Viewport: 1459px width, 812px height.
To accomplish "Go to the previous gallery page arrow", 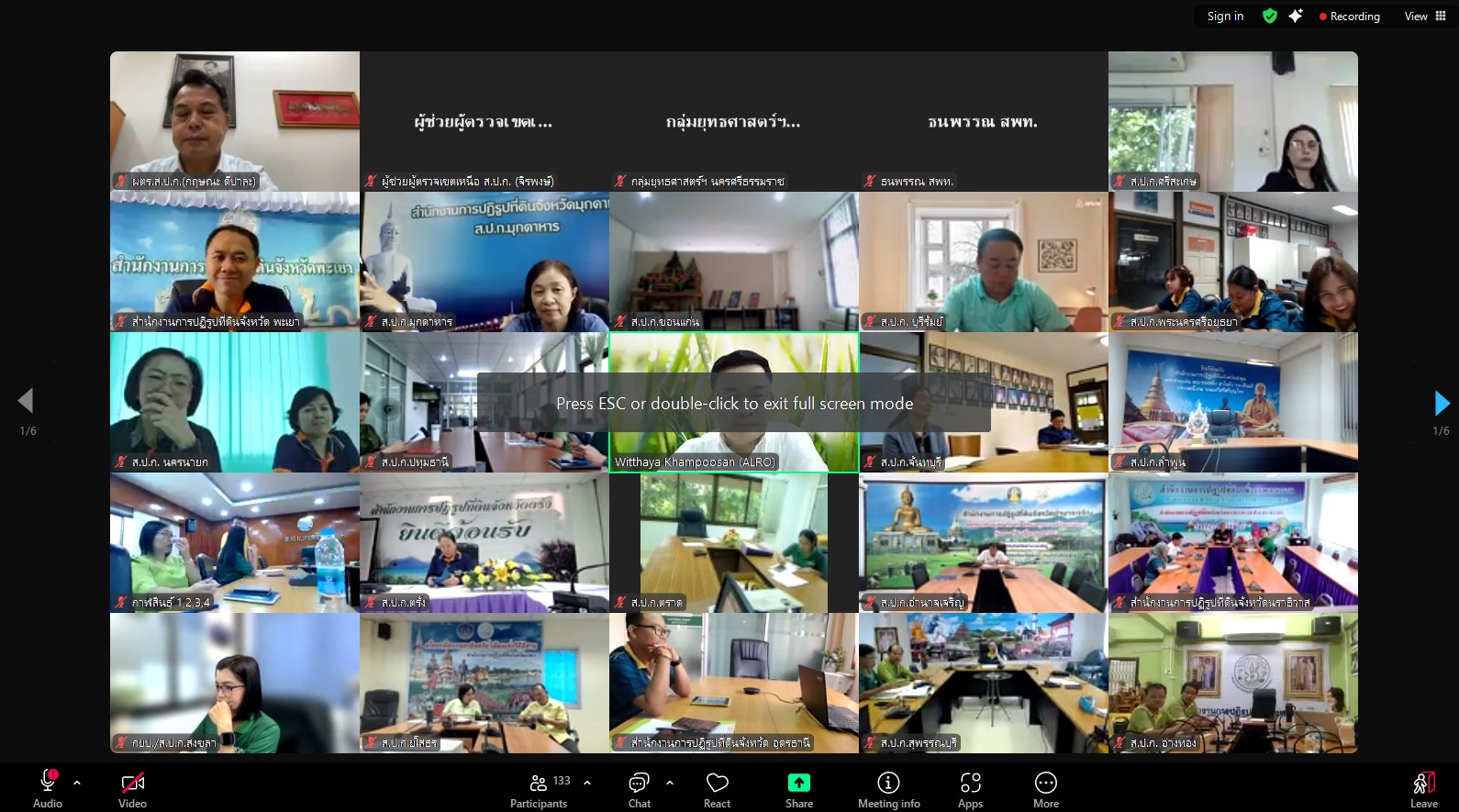I will (x=26, y=400).
